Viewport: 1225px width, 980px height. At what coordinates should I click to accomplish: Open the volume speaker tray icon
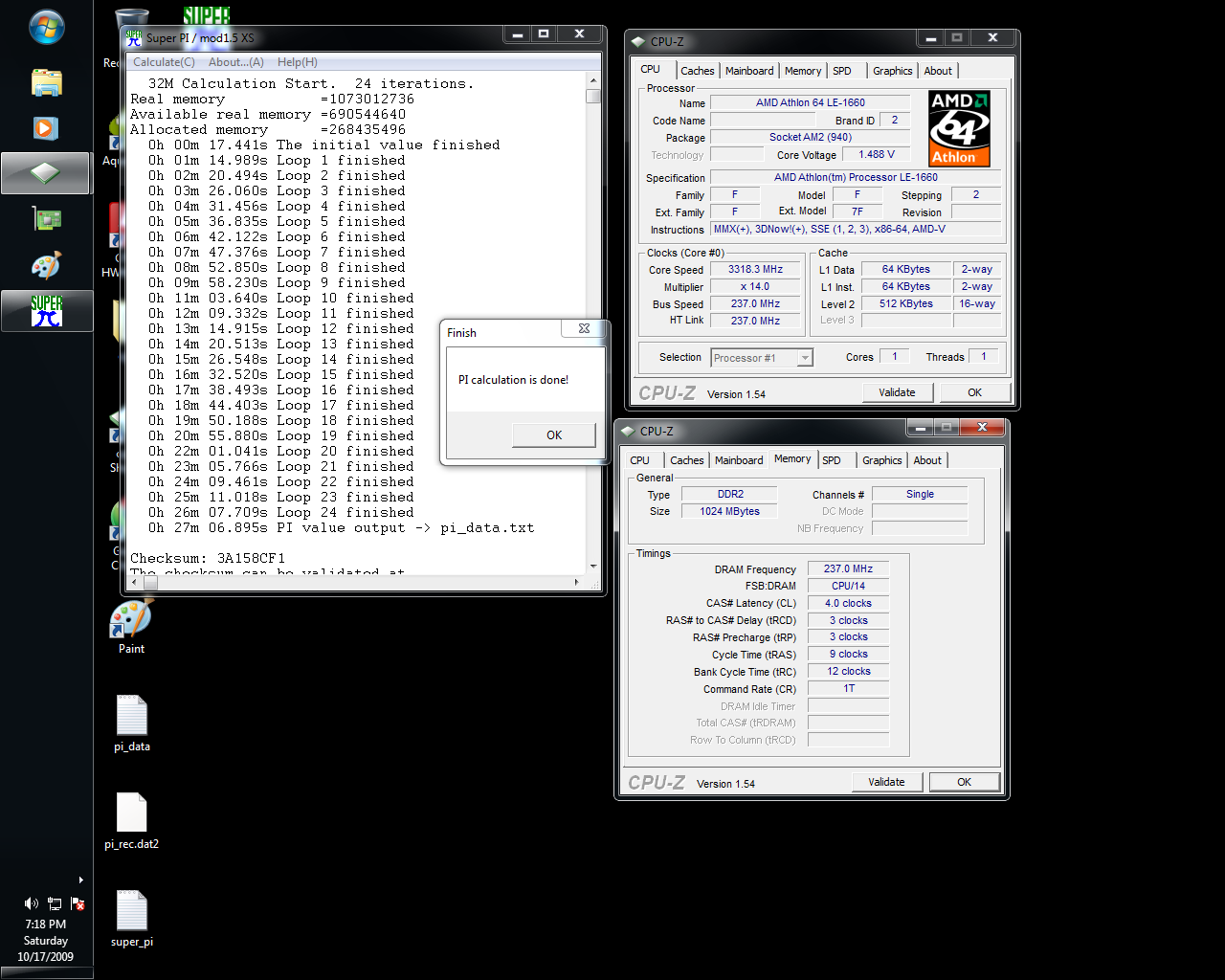pos(32,903)
